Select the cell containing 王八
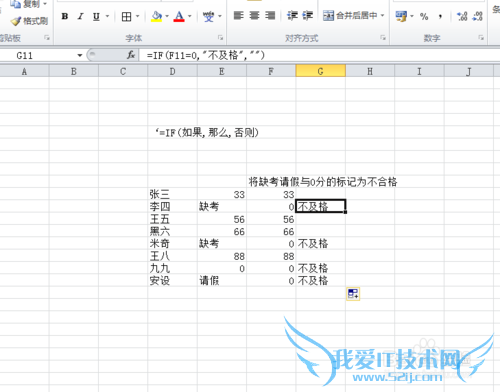Screen dimensions: 500x392 (x=172, y=256)
